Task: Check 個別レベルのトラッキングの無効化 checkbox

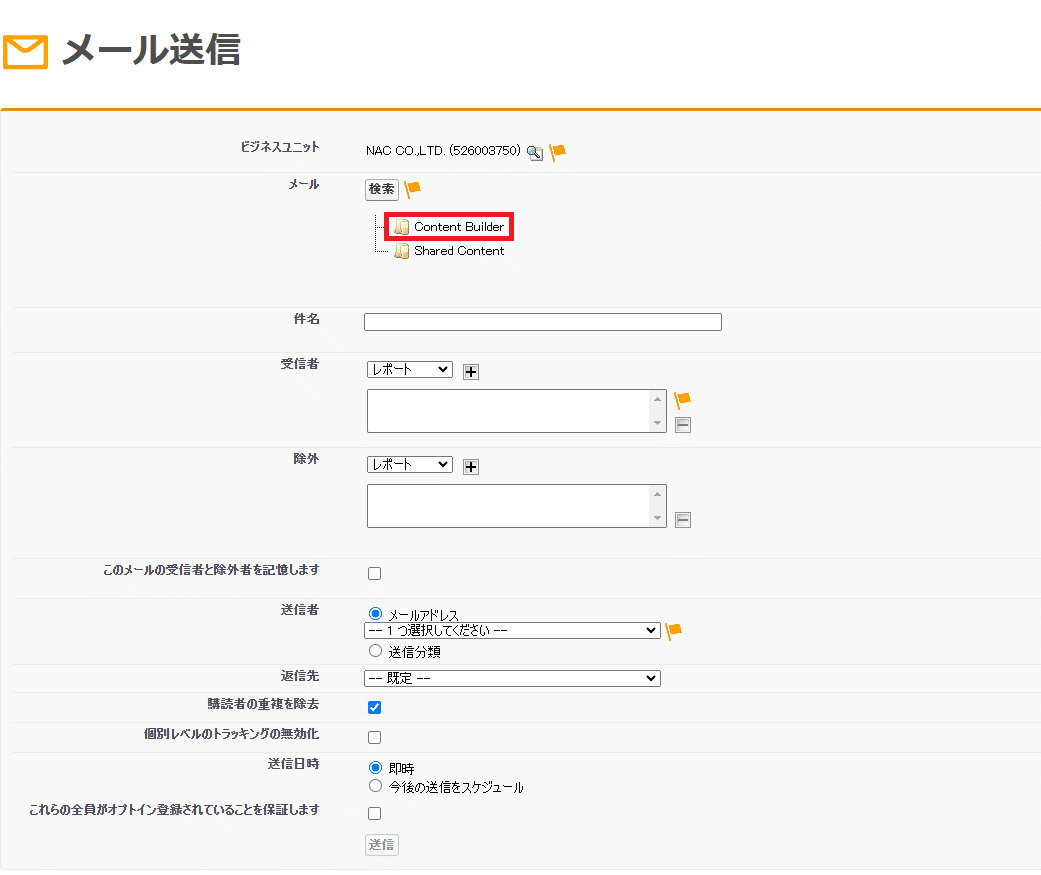Action: [374, 738]
